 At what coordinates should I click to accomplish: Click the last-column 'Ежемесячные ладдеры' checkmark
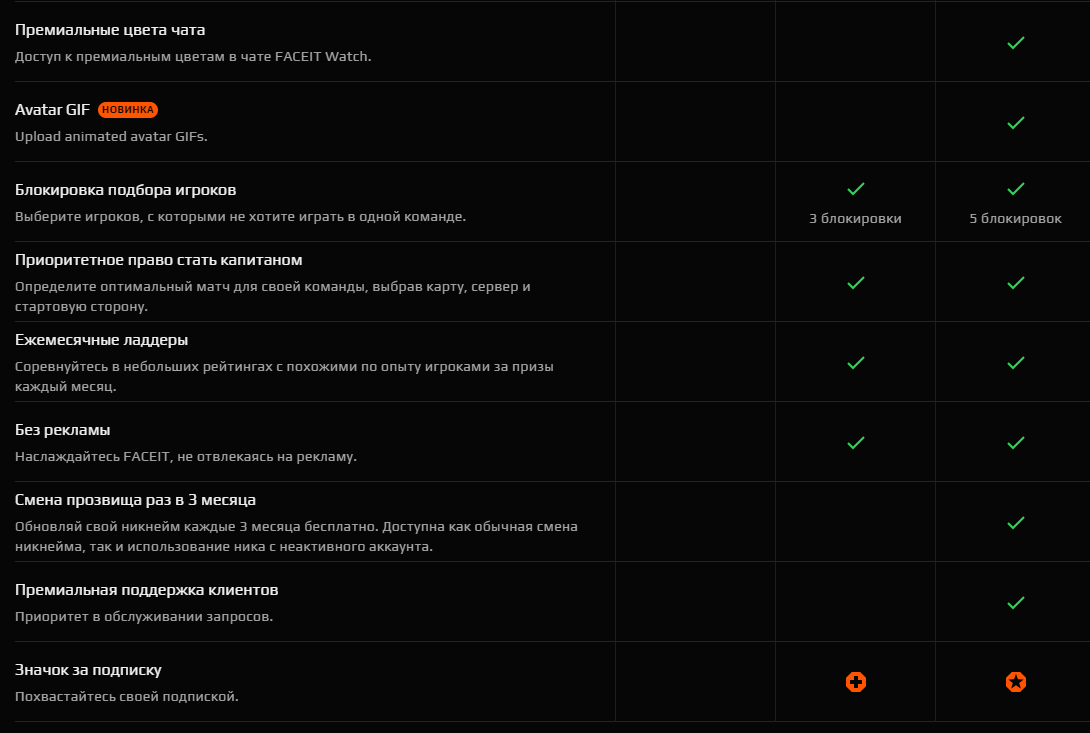click(1016, 363)
